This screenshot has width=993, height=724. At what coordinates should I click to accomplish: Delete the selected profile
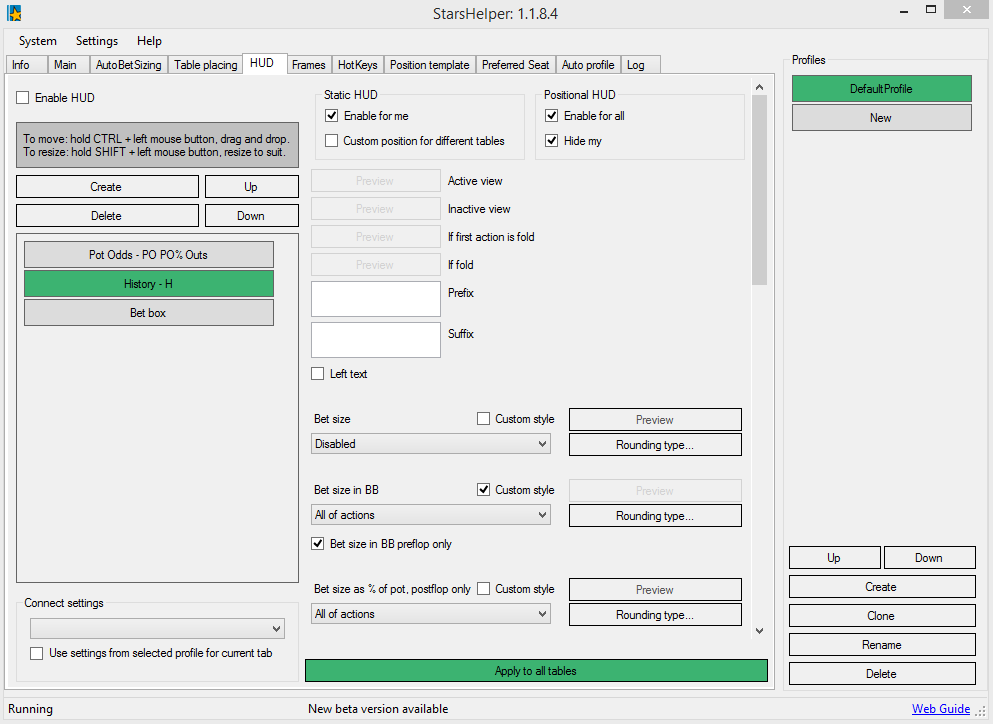coord(882,674)
